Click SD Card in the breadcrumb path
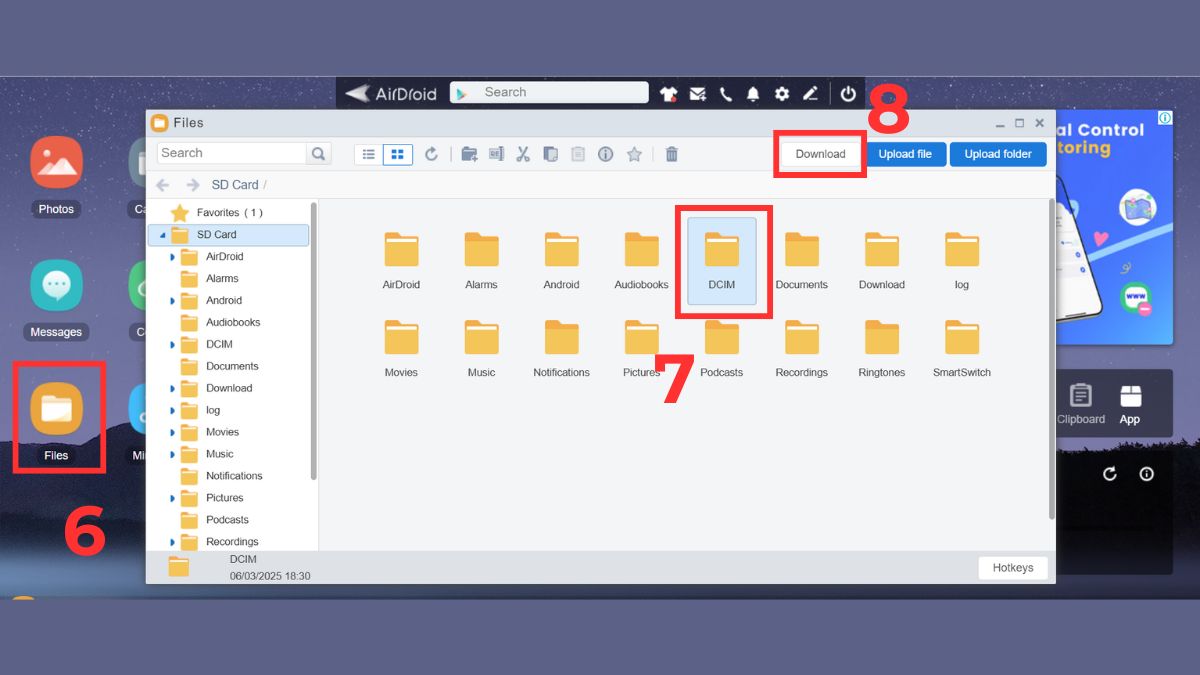This screenshot has height=675, width=1200. (x=235, y=185)
